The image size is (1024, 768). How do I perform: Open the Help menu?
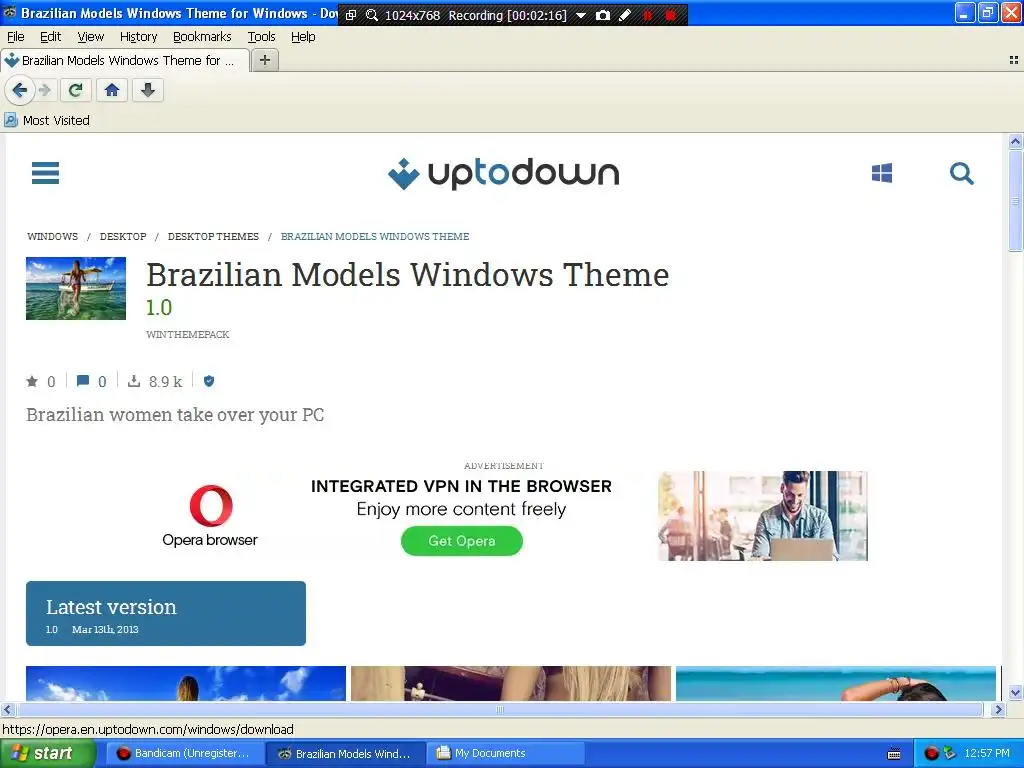303,37
